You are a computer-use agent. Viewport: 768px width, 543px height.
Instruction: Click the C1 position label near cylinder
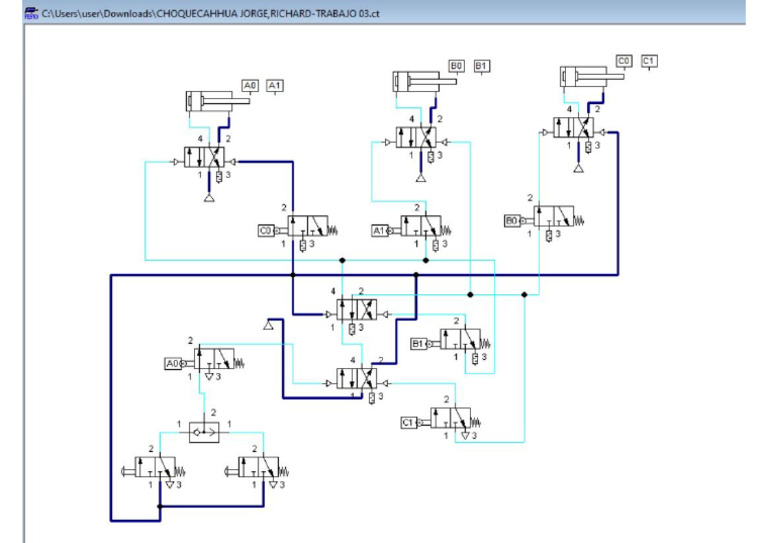649,61
